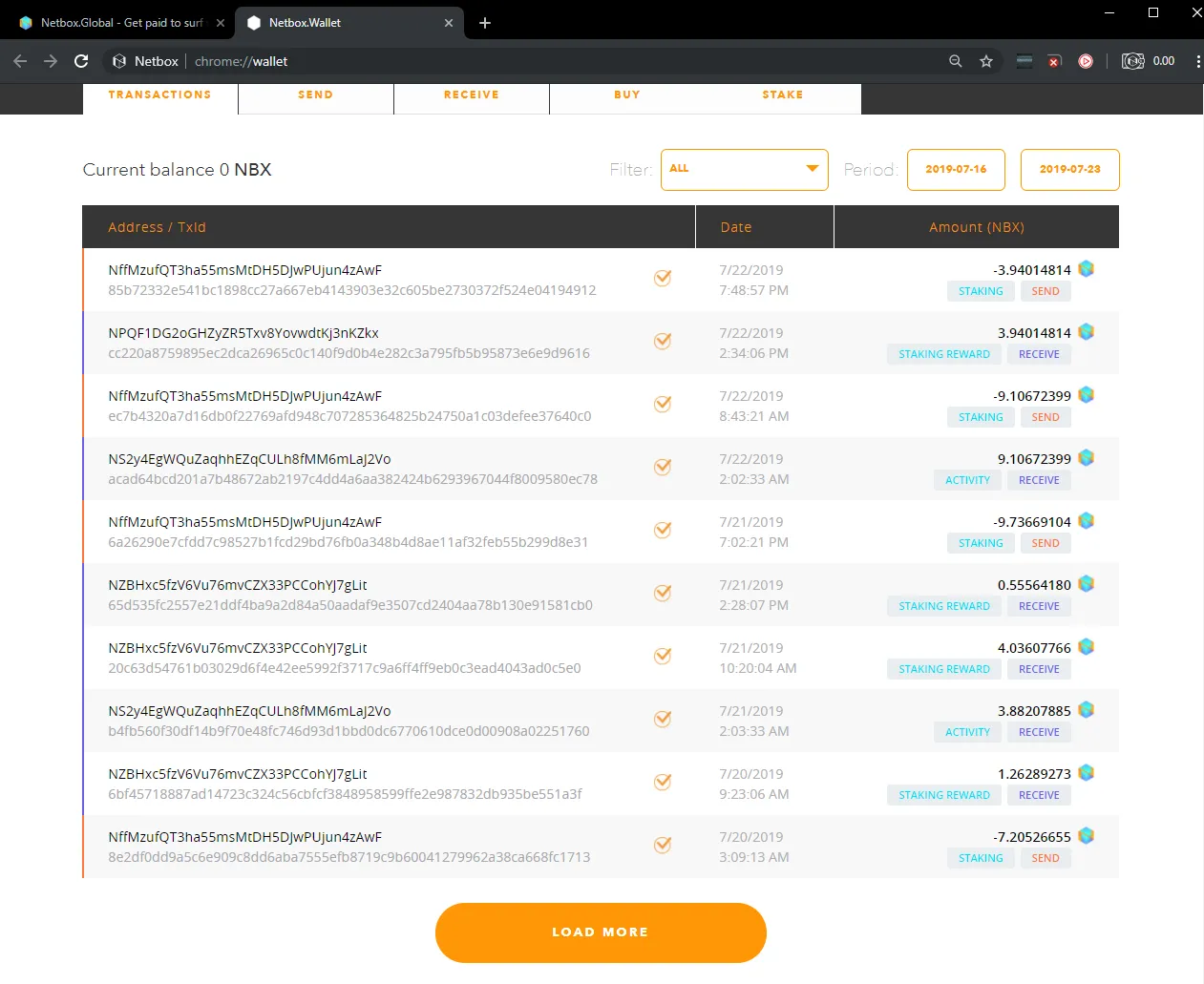Click the checkmark for the 3:09:13 AM transaction
Image resolution: width=1204 pixels, height=984 pixels.
[x=662, y=845]
